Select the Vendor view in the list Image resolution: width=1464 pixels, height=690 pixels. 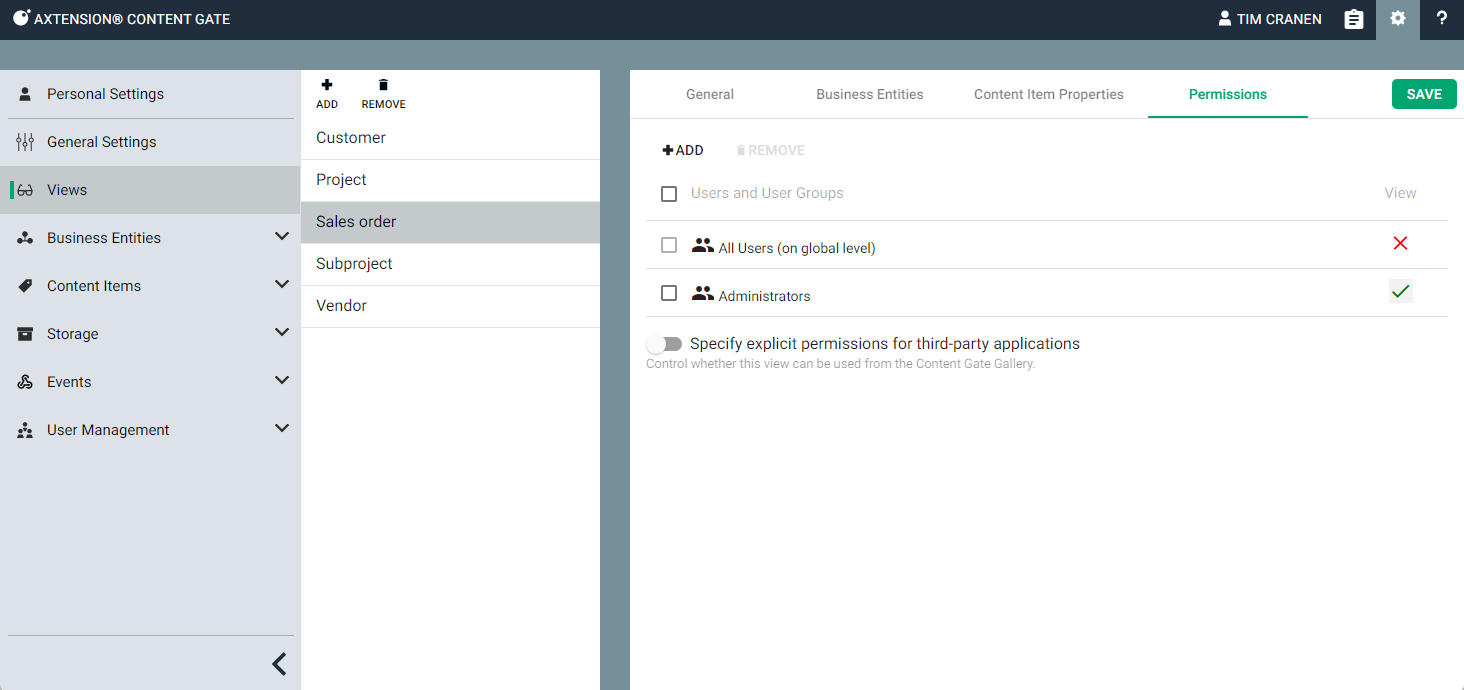click(342, 306)
